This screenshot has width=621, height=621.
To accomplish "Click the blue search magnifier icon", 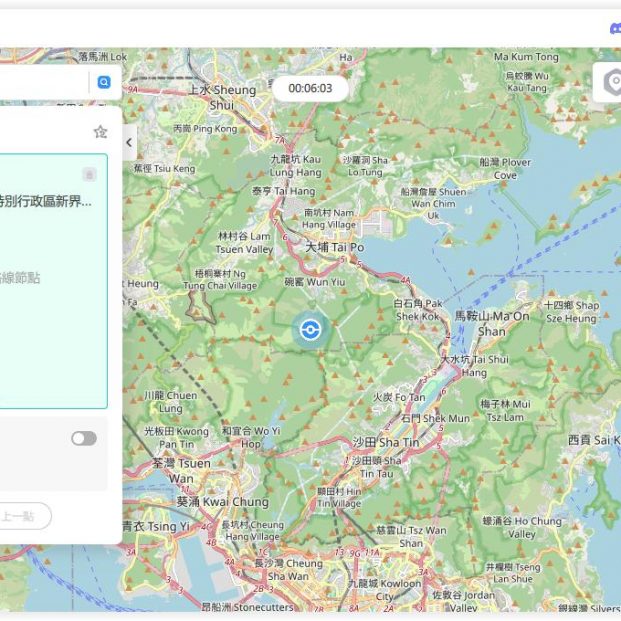I will [x=104, y=83].
